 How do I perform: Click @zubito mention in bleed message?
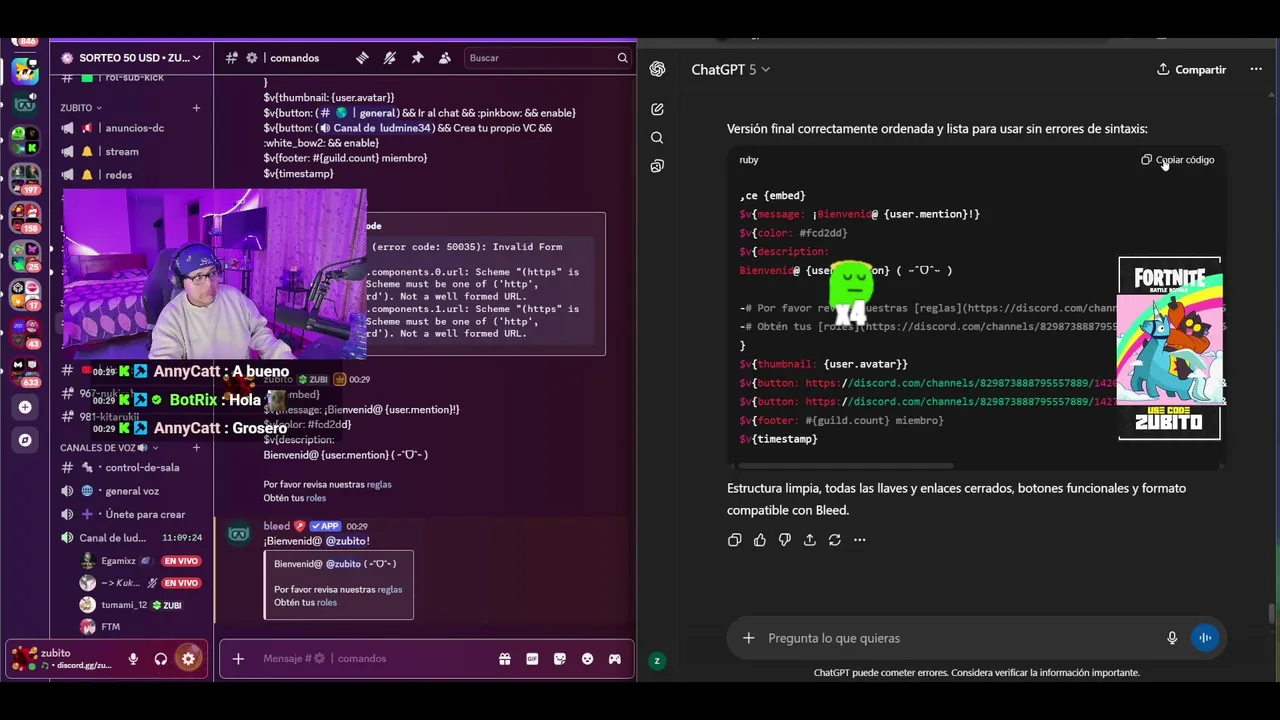point(347,541)
